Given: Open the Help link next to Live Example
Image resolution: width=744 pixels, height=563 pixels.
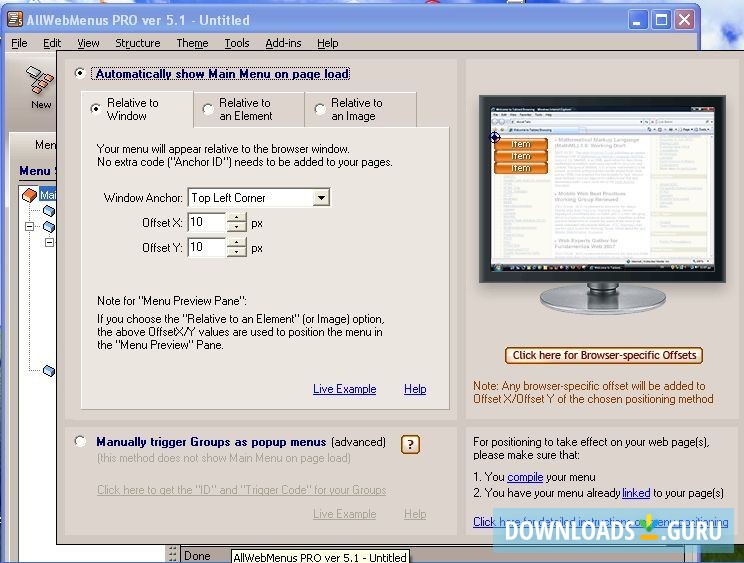Looking at the screenshot, I should click(x=415, y=389).
